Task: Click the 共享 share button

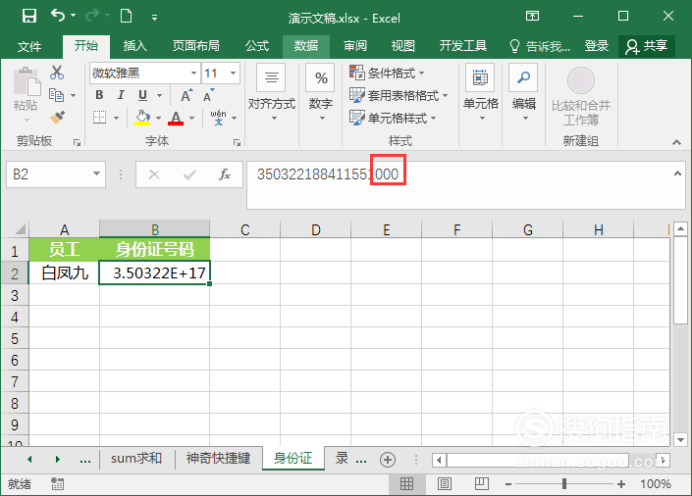Action: pos(647,46)
